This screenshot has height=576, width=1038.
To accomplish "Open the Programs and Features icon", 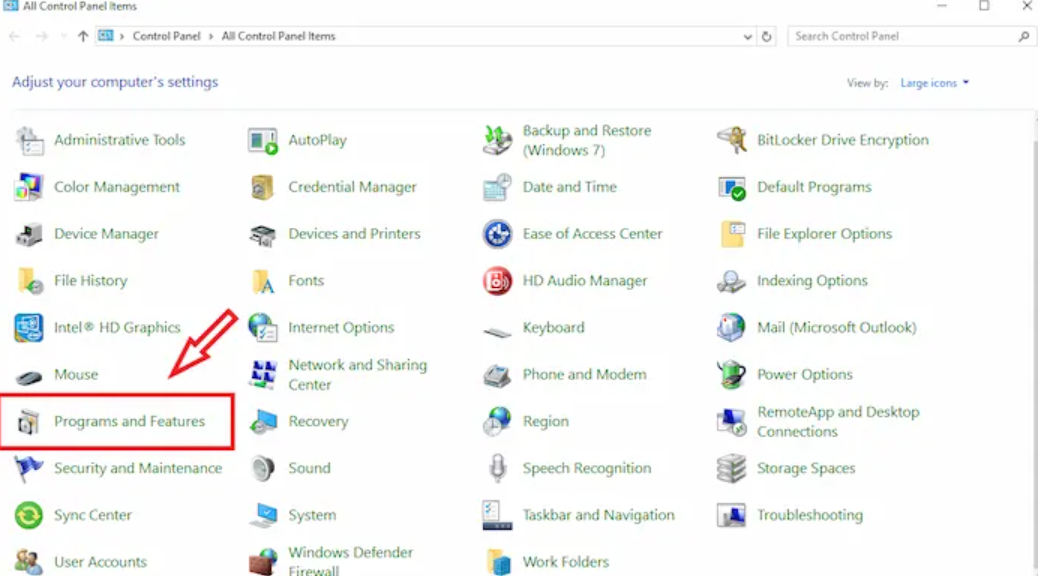I will coord(29,422).
